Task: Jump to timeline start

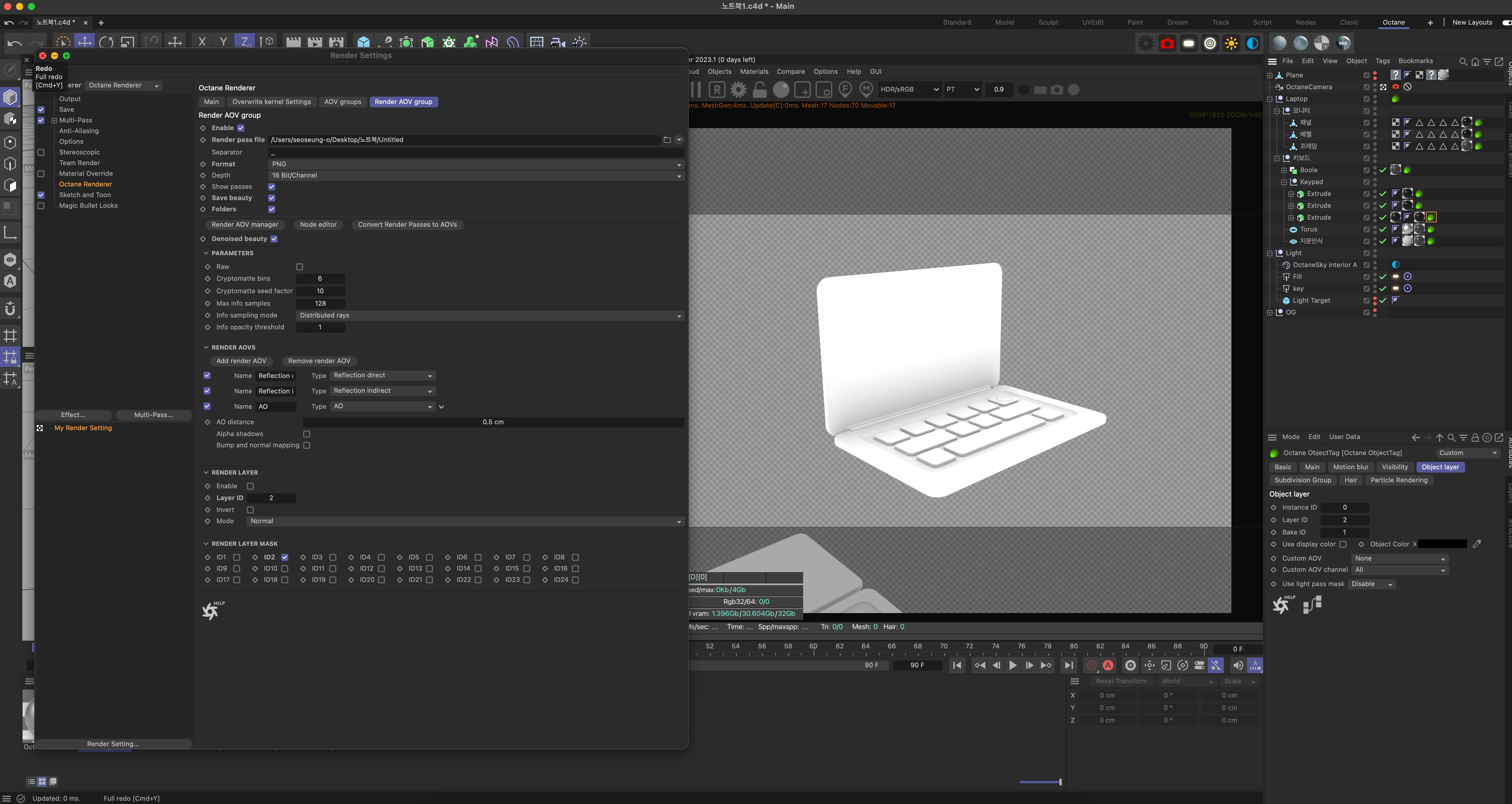Action: pos(957,666)
